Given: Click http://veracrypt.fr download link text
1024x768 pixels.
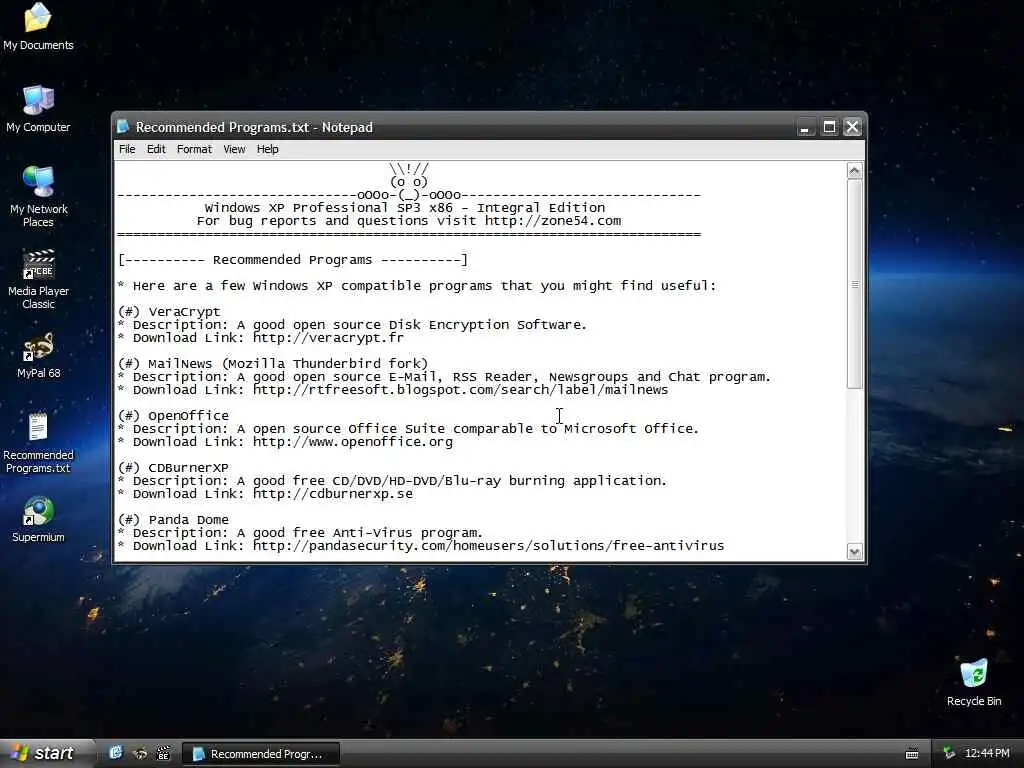Looking at the screenshot, I should 328,338.
